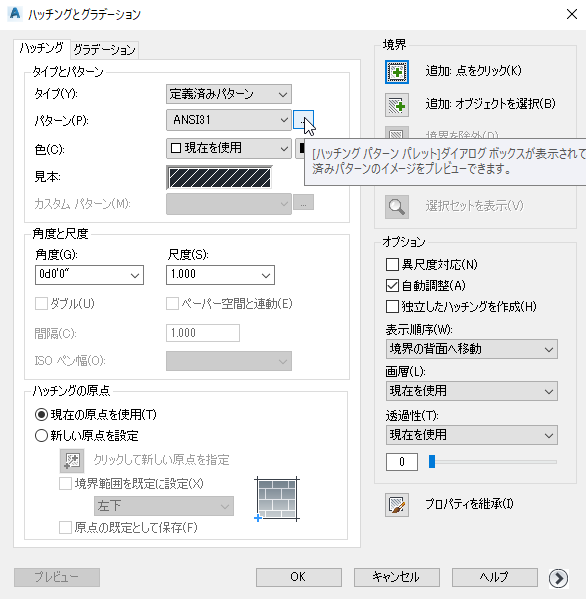Expand the 表示順序 dropdown
The image size is (586, 599).
tap(471, 349)
